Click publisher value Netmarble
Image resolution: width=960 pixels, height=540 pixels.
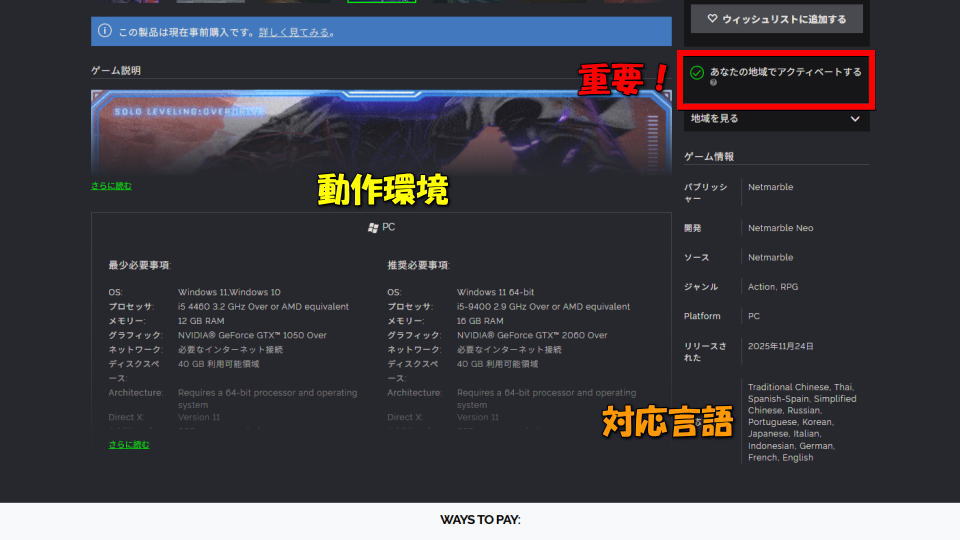coord(770,187)
